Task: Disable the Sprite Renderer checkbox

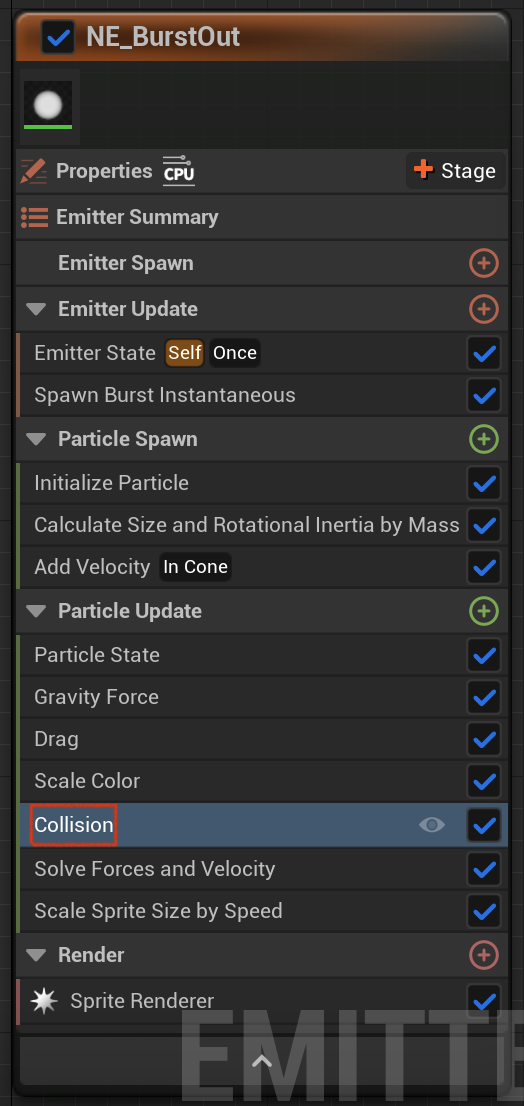Action: (x=484, y=1001)
